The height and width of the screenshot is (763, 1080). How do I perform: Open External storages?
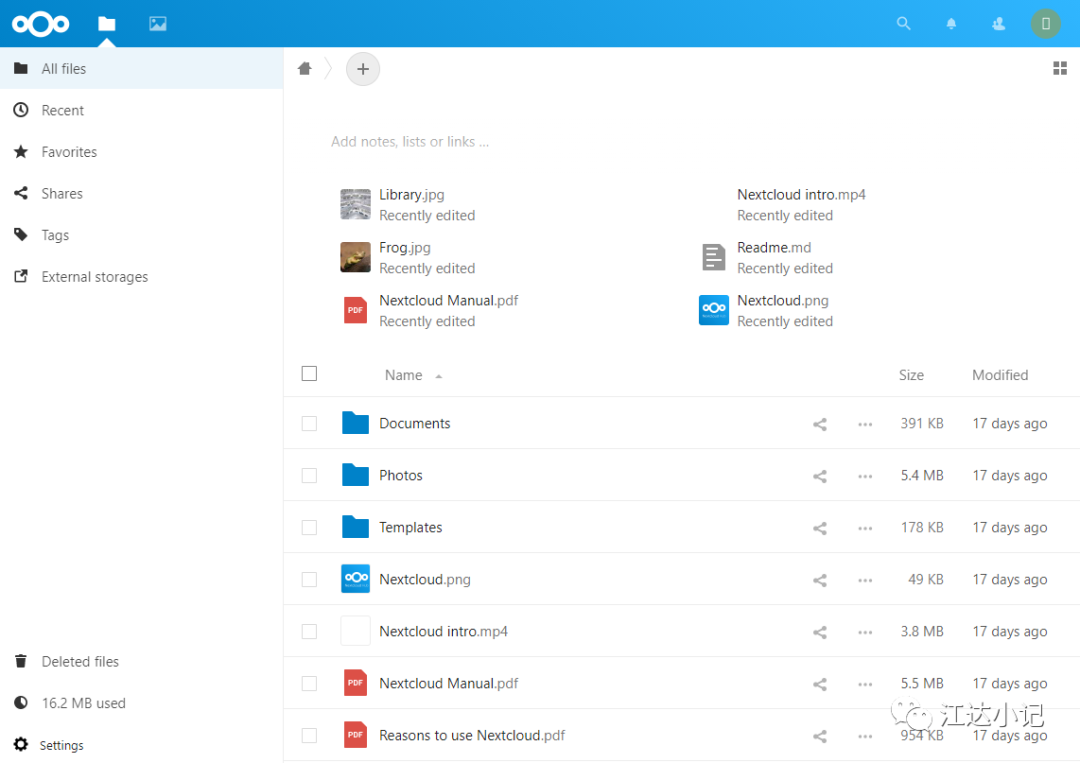(x=141, y=277)
